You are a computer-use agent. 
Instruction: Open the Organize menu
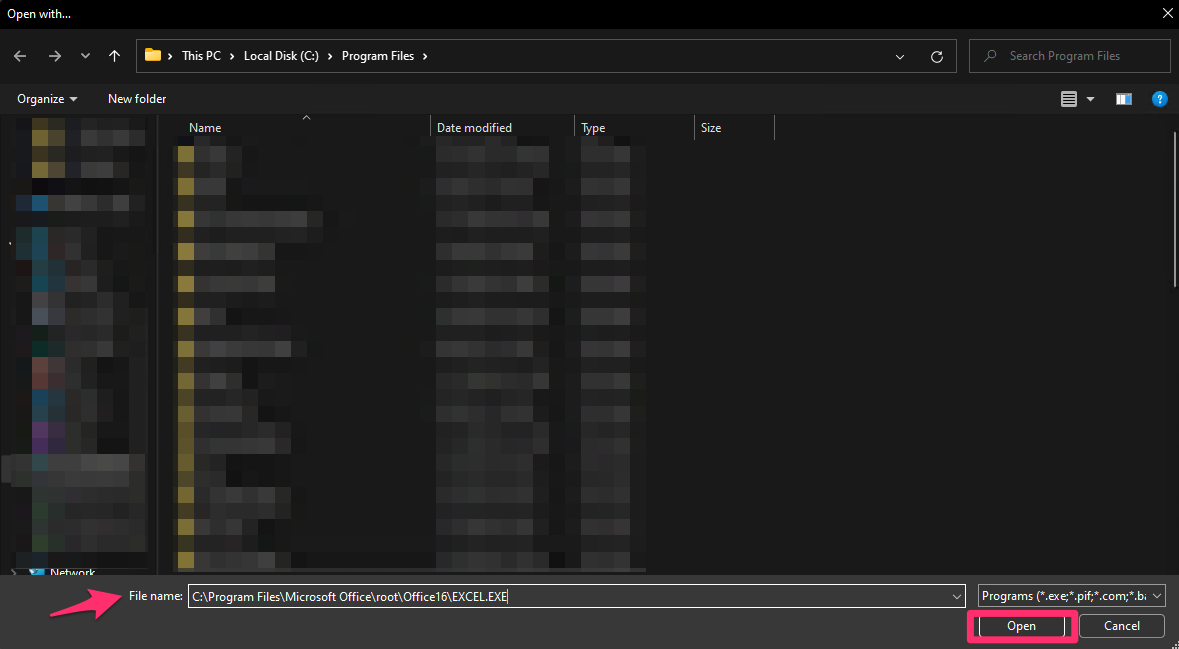(47, 99)
